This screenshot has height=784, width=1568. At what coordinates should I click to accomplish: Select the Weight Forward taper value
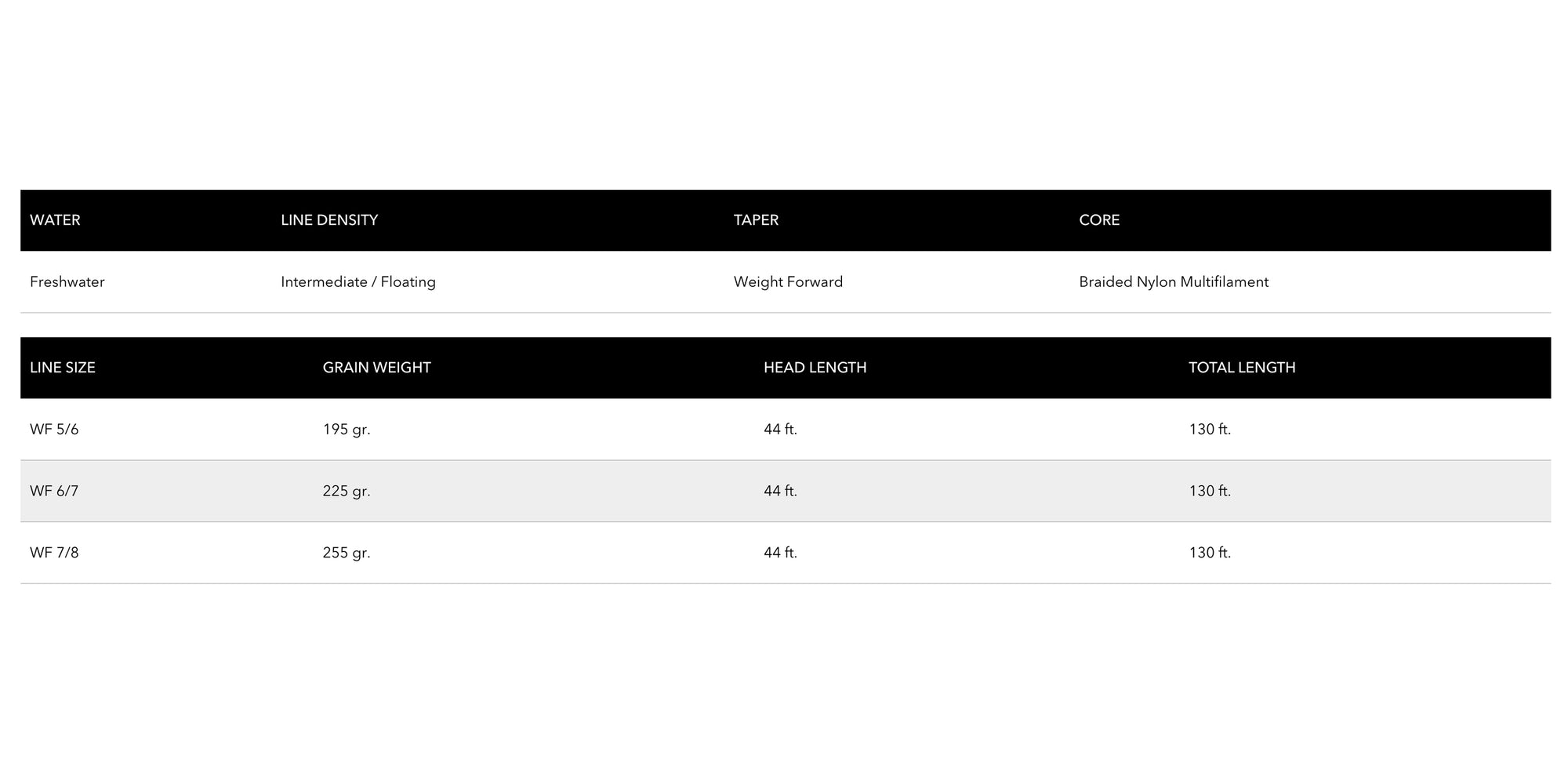point(788,282)
